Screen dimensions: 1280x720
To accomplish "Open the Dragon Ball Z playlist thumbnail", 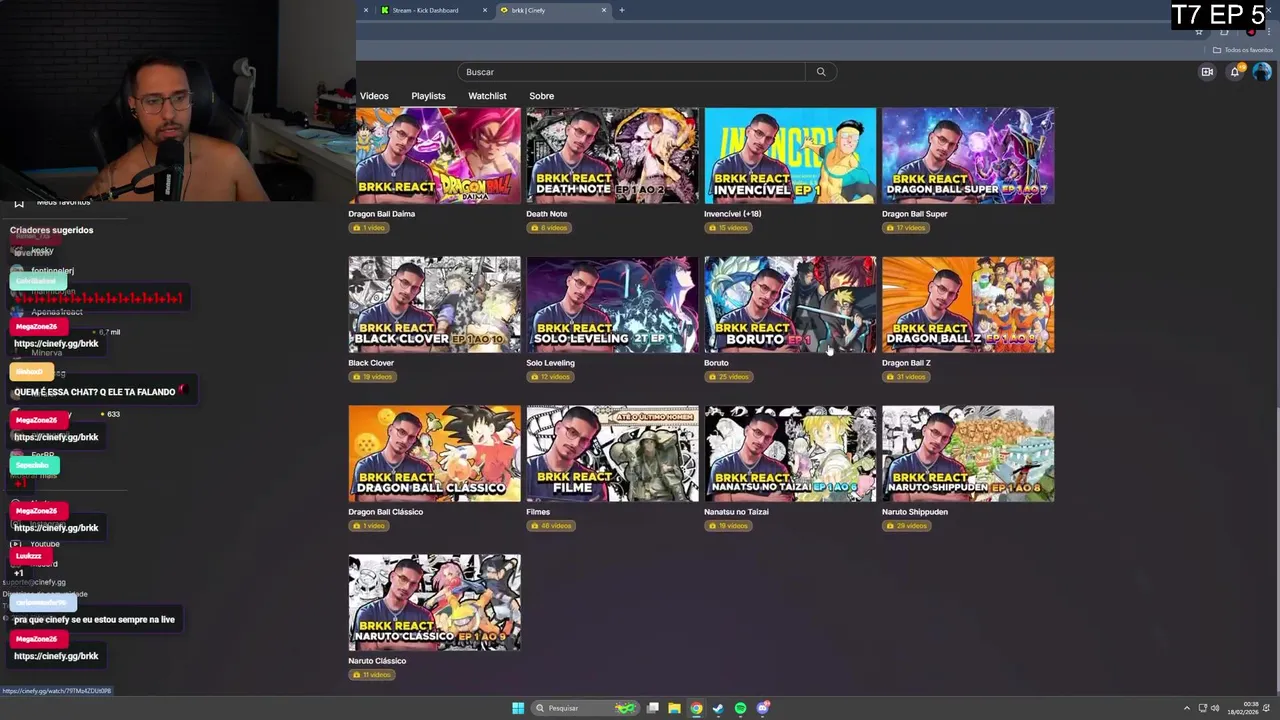I will (968, 305).
